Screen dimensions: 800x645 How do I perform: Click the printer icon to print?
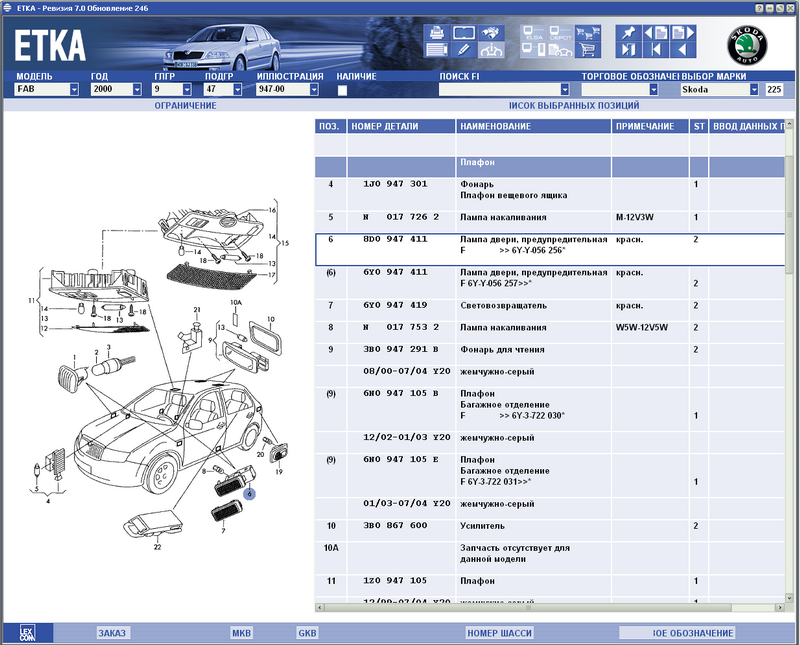[436, 33]
